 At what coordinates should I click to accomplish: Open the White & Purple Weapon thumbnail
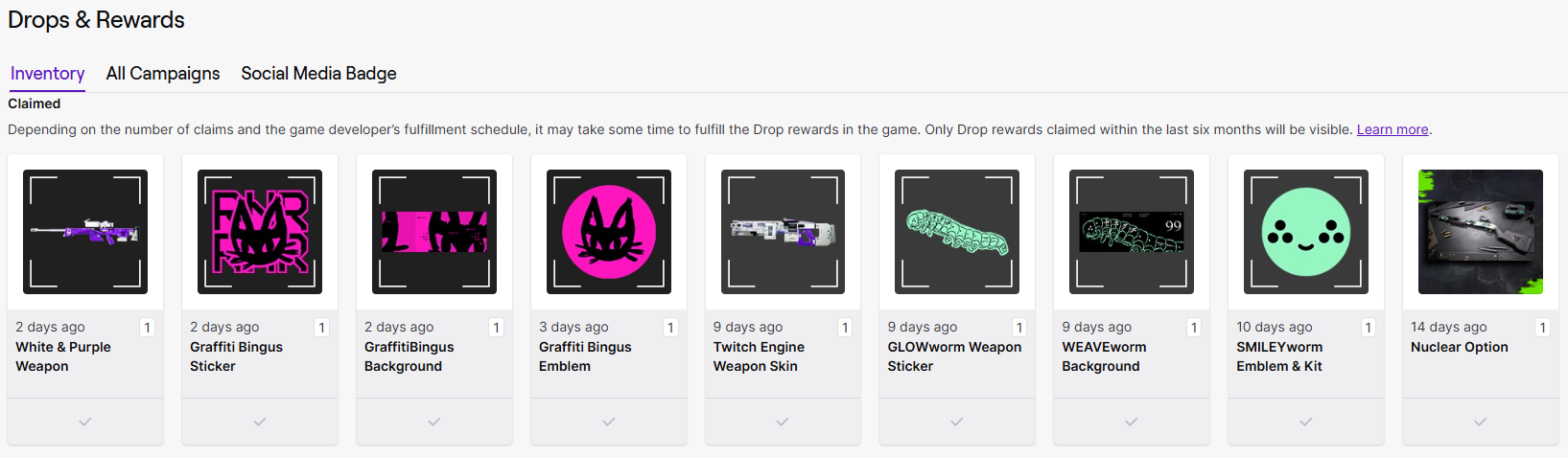[x=85, y=232]
